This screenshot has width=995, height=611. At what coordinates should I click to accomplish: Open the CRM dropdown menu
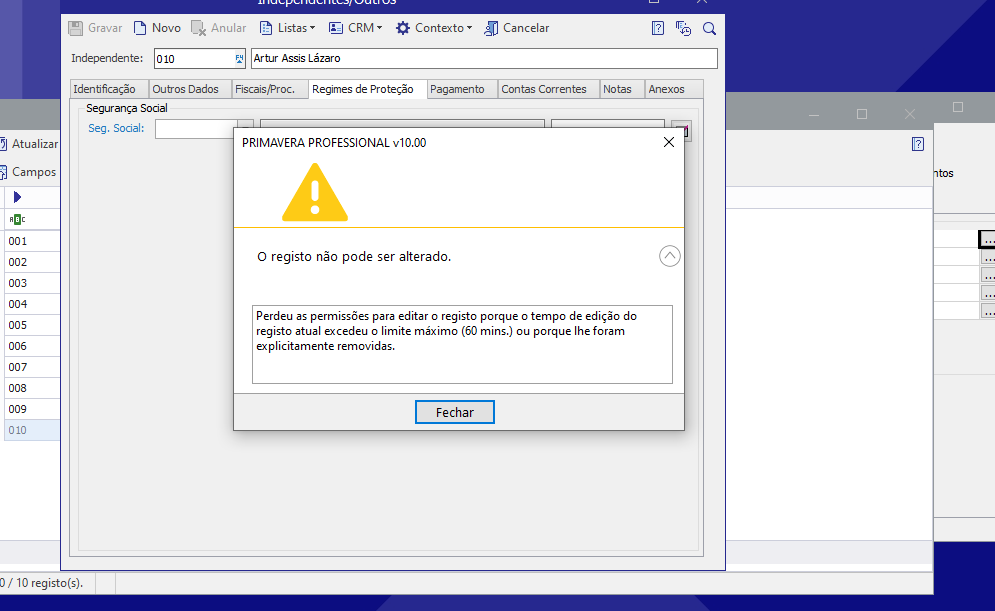pyautogui.click(x=355, y=28)
